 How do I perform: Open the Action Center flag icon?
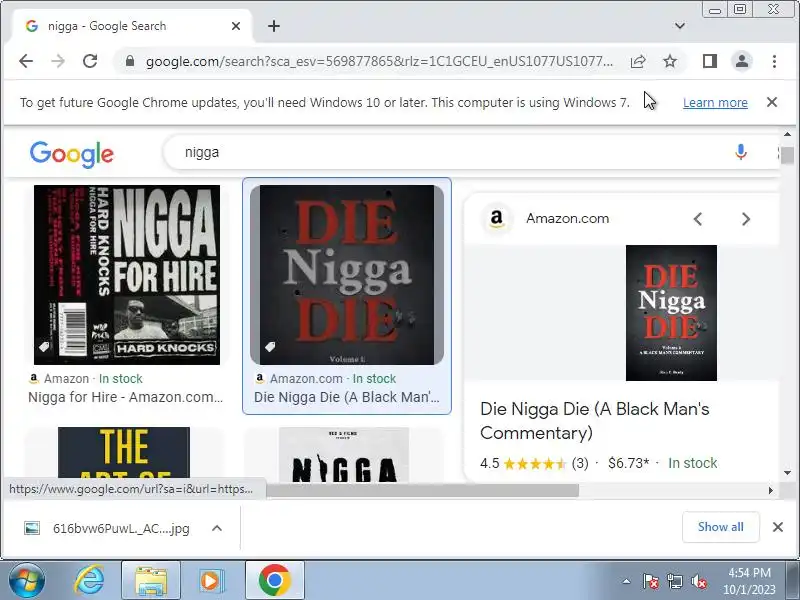click(x=650, y=582)
